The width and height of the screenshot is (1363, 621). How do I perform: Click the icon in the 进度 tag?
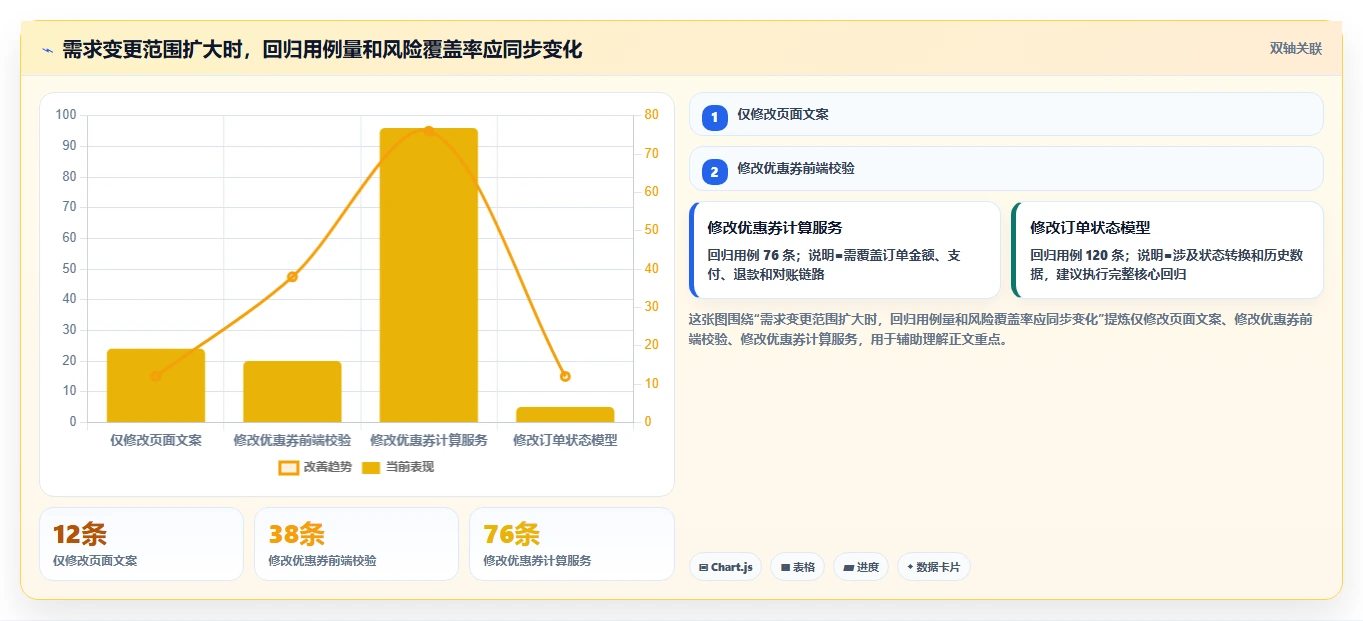click(849, 567)
